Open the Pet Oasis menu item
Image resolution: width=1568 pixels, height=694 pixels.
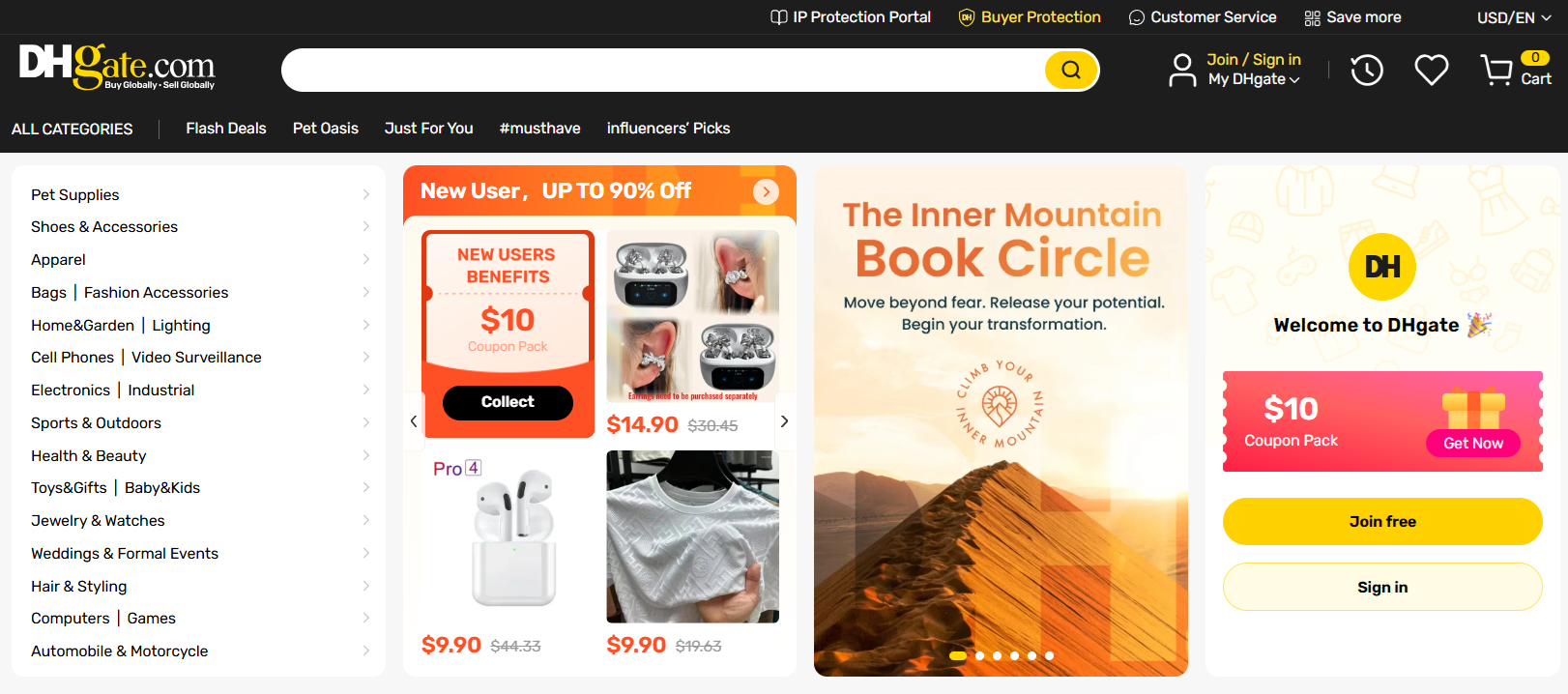(x=326, y=129)
